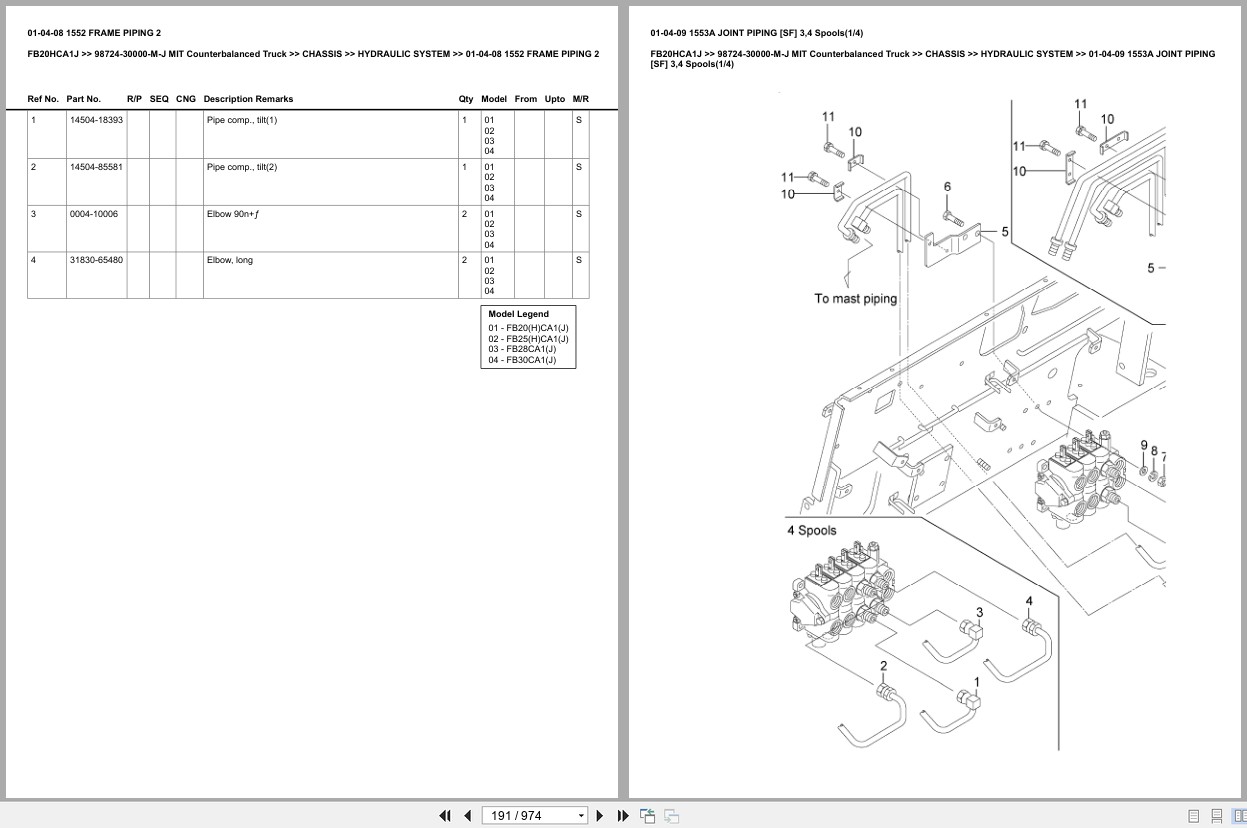
Task: Click title 01-04-08 1552 FRAME PIPING 2
Action: (94, 33)
